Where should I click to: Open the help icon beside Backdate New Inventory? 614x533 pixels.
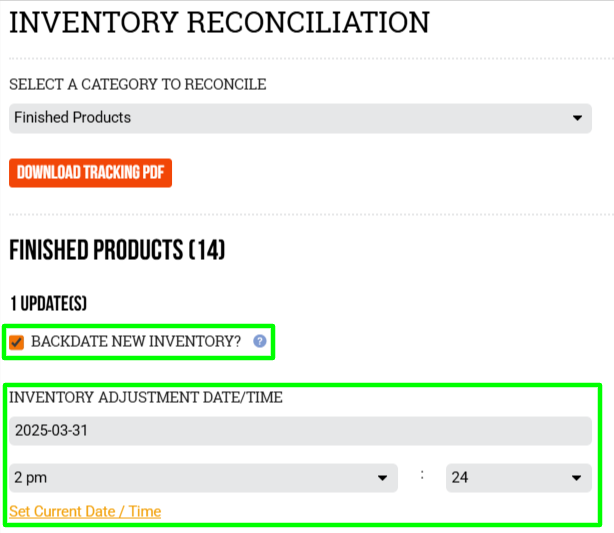260,341
